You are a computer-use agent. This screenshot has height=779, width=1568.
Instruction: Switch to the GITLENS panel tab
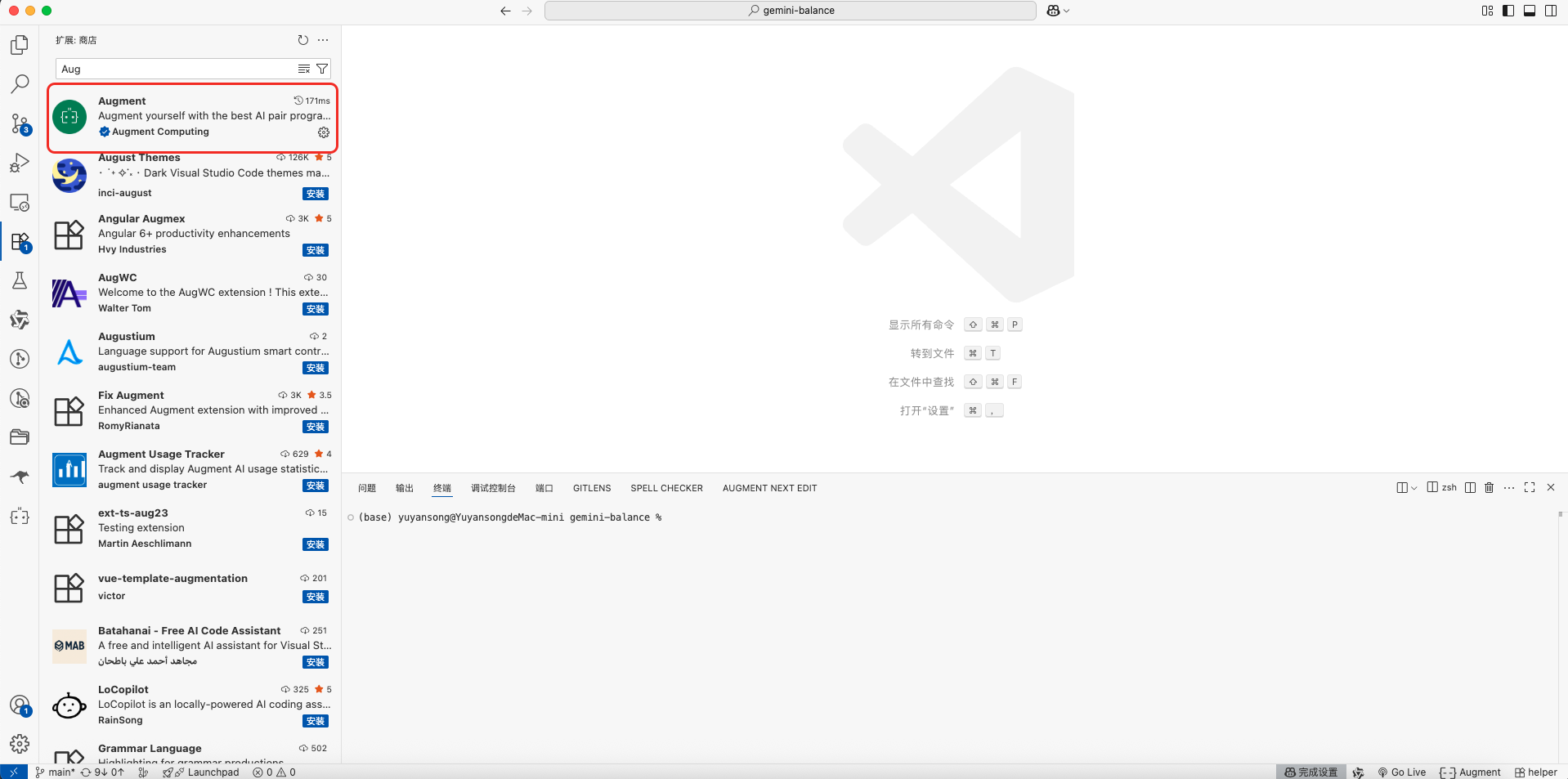click(x=592, y=488)
